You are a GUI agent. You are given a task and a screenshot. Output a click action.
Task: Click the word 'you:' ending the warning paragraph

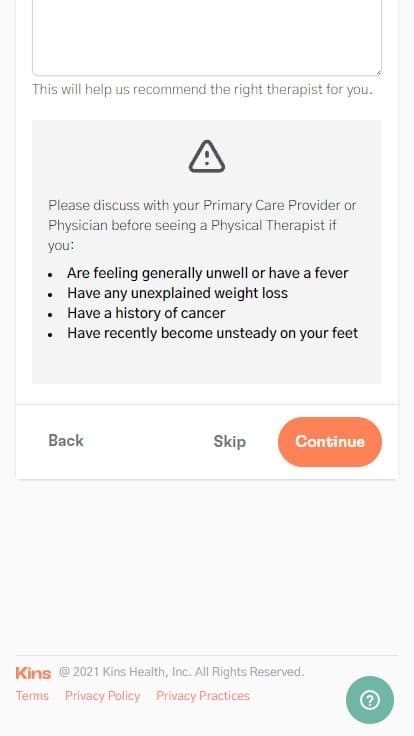click(x=61, y=245)
